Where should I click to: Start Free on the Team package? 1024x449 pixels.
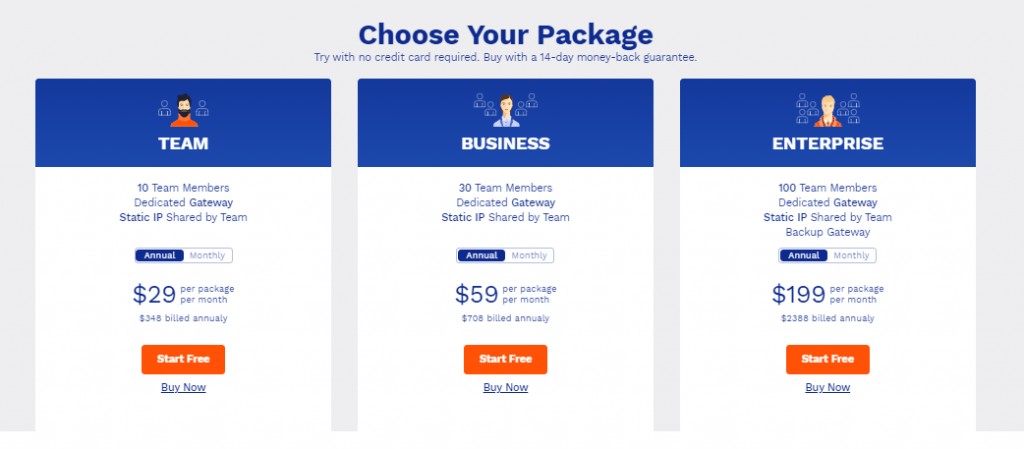(x=184, y=360)
